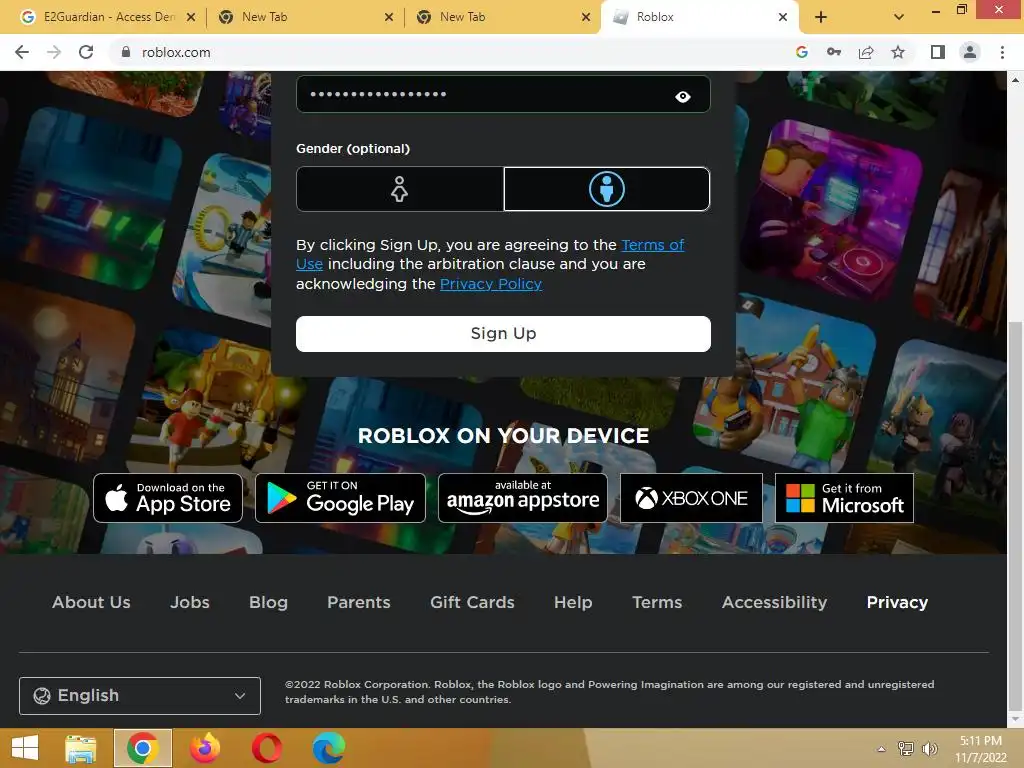
Task: Expand the English language dropdown
Action: click(x=140, y=696)
